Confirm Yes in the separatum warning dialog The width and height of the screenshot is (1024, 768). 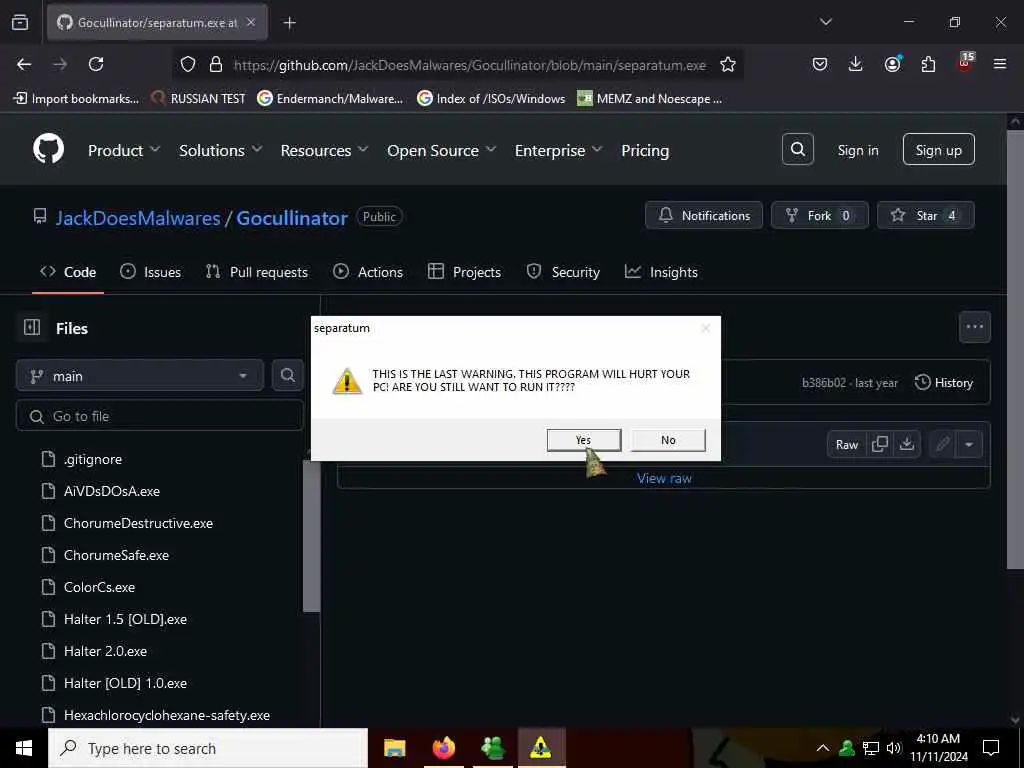[583, 440]
